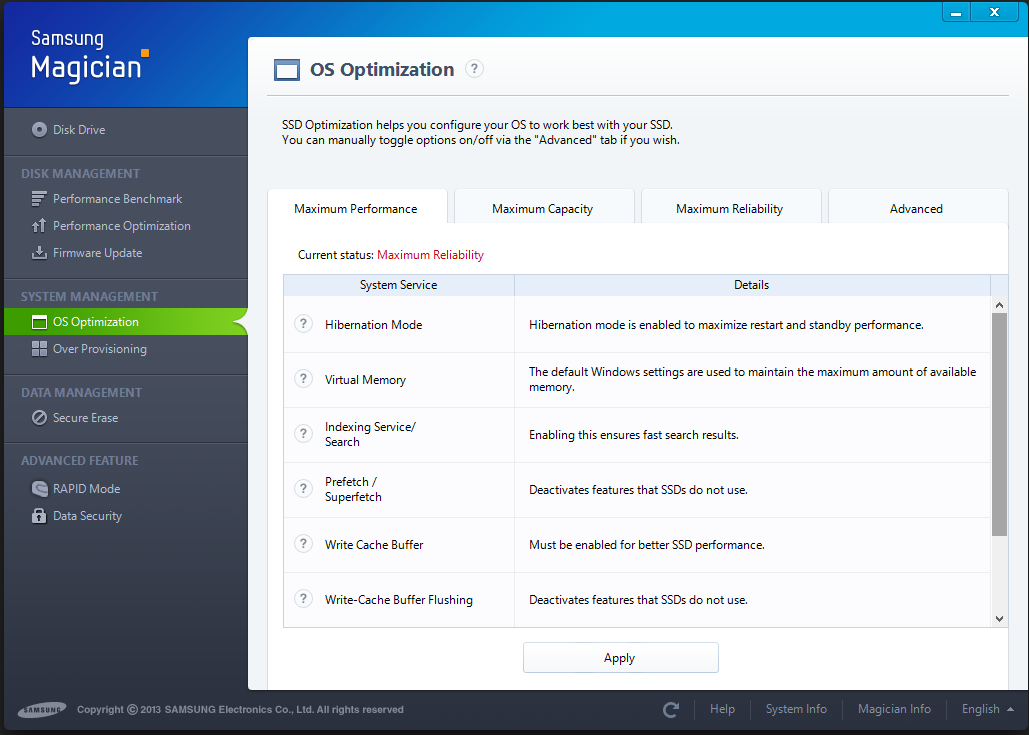Image resolution: width=1029 pixels, height=735 pixels.
Task: Select the Firmware Update download icon
Action: click(39, 253)
